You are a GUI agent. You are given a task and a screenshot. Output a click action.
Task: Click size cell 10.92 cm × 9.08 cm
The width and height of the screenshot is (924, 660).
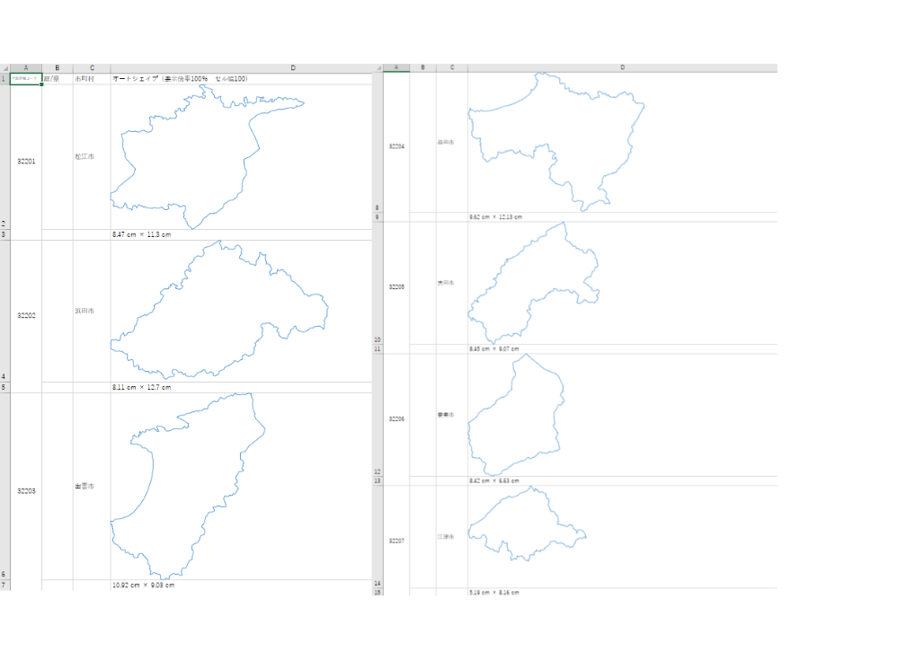point(242,585)
